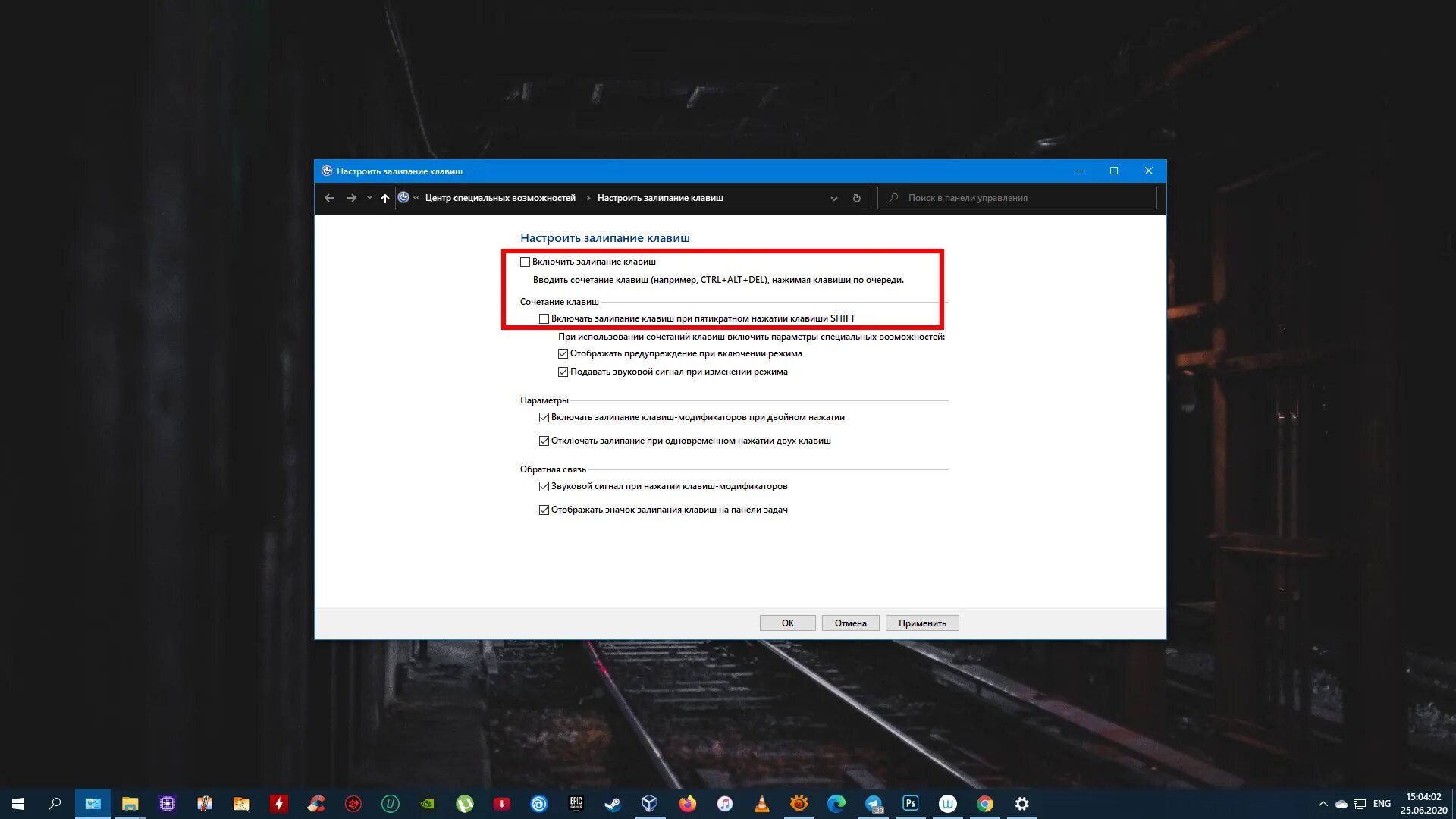Open Google Chrome from the taskbar
Screen dimensions: 1456x819
click(x=985, y=804)
